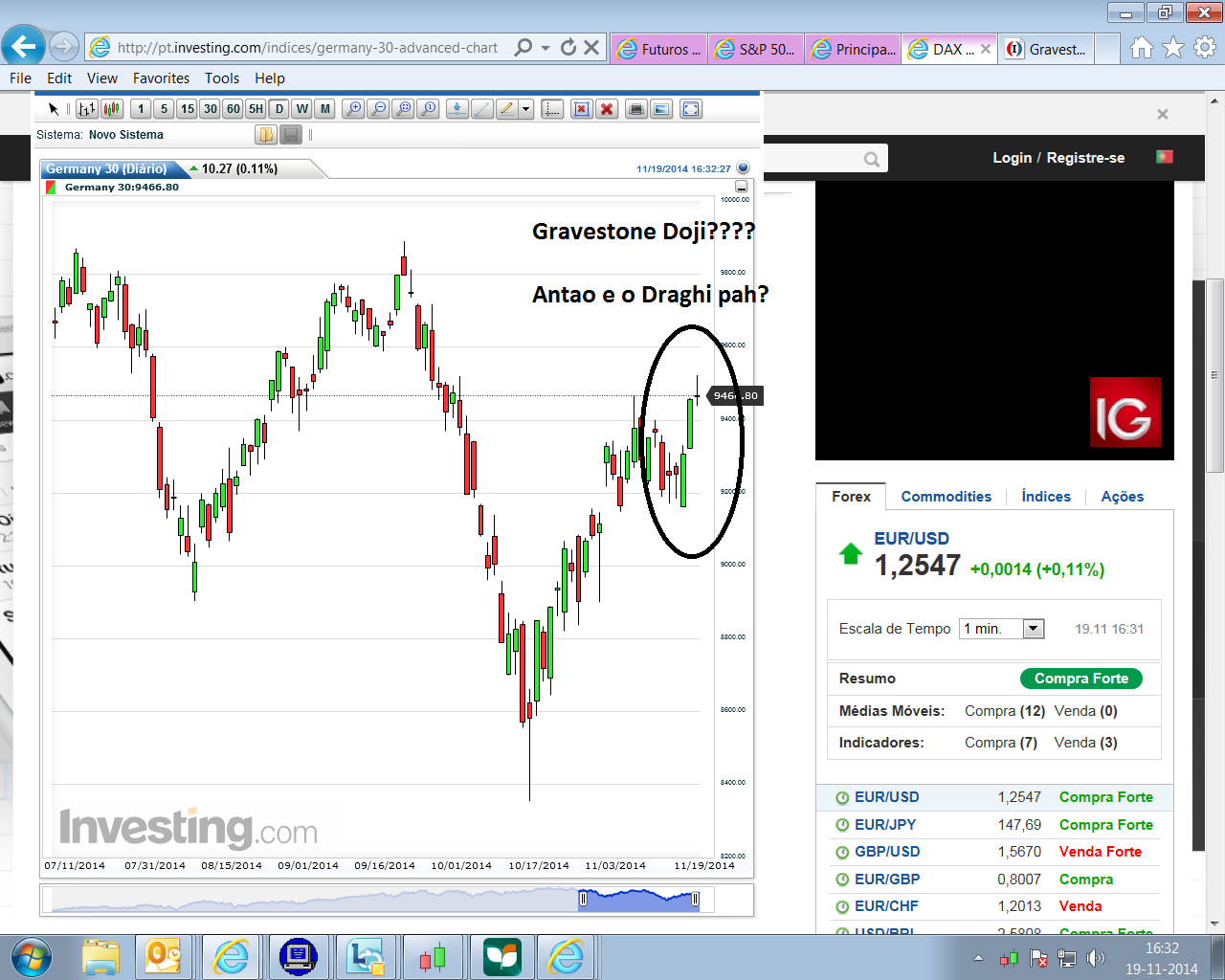Click the delete selected object icon
This screenshot has height=980, width=1225.
pos(581,109)
